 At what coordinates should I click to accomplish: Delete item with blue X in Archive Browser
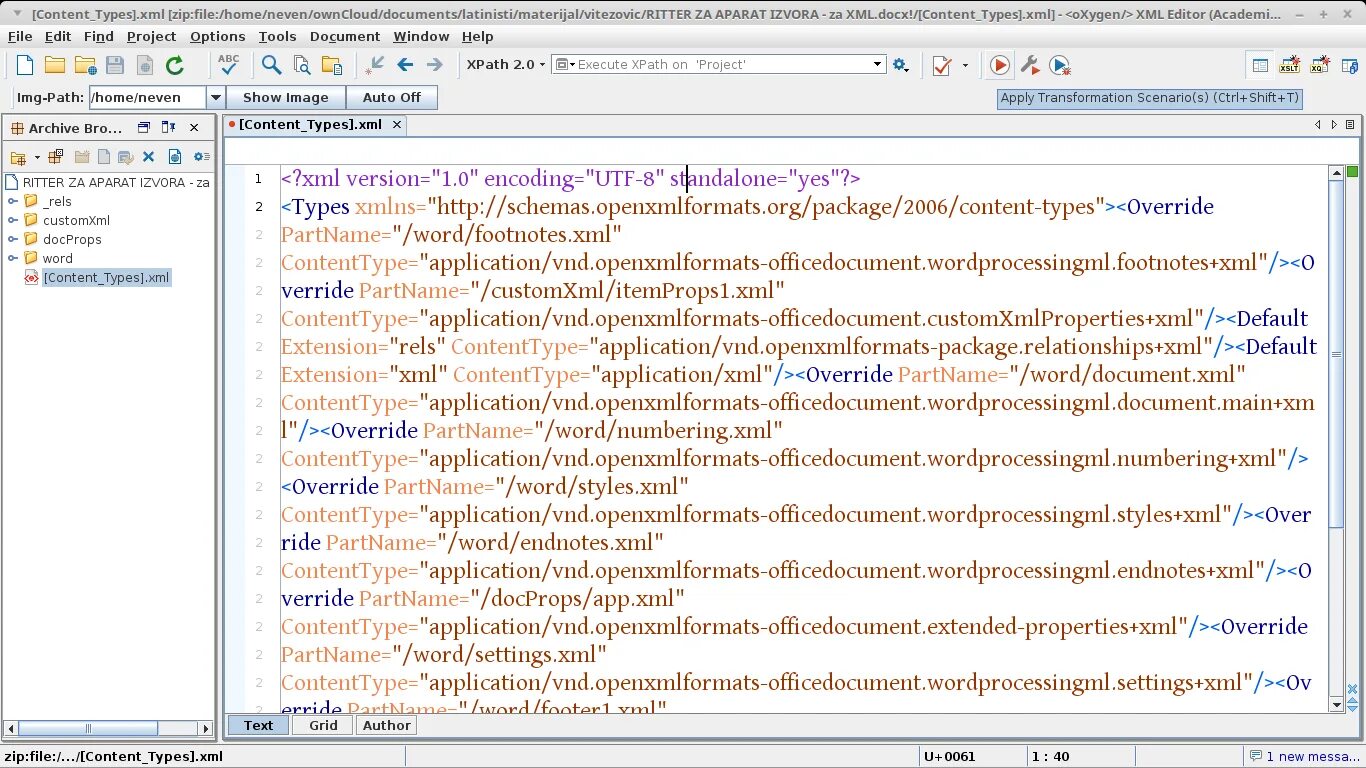(148, 157)
